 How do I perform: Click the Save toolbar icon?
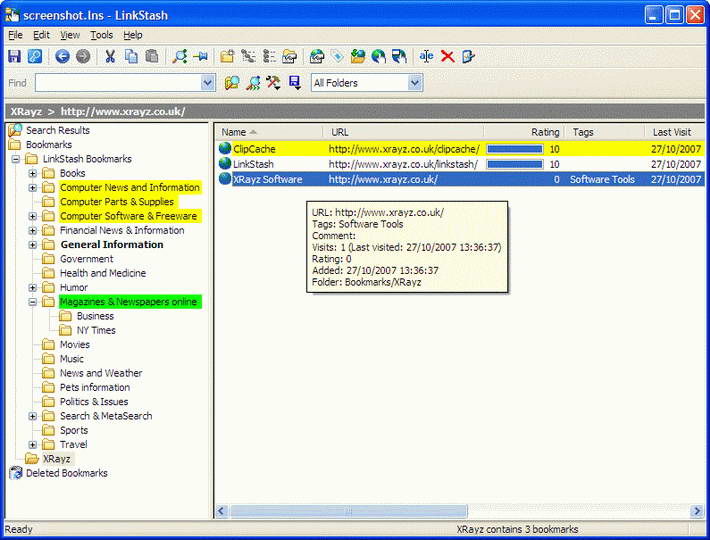pyautogui.click(x=14, y=57)
